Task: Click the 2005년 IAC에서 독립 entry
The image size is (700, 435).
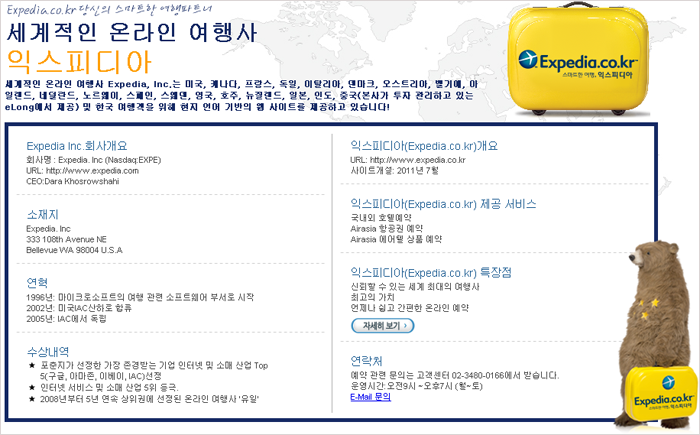Action: coord(66,318)
